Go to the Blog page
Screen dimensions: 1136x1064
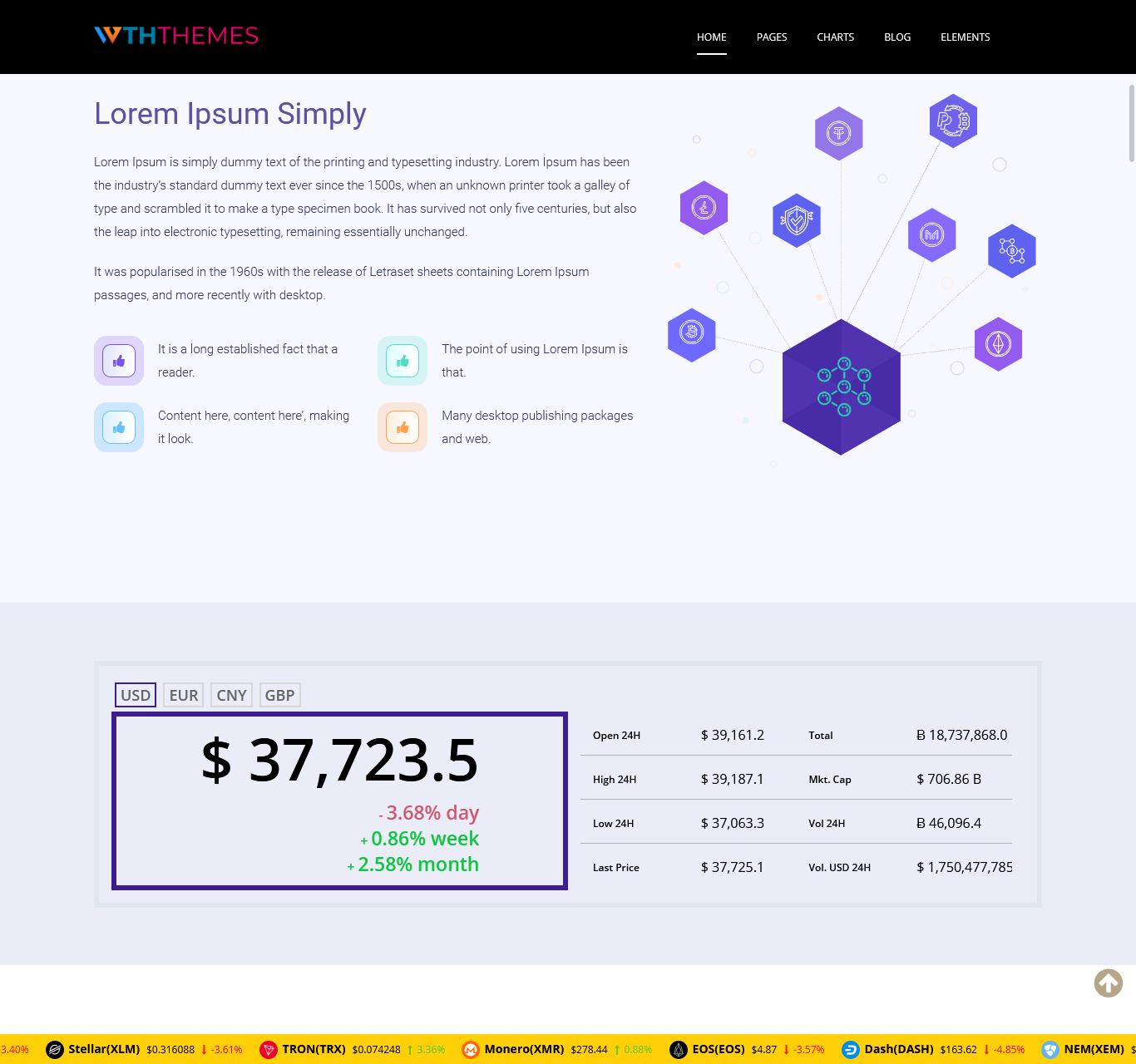(897, 37)
